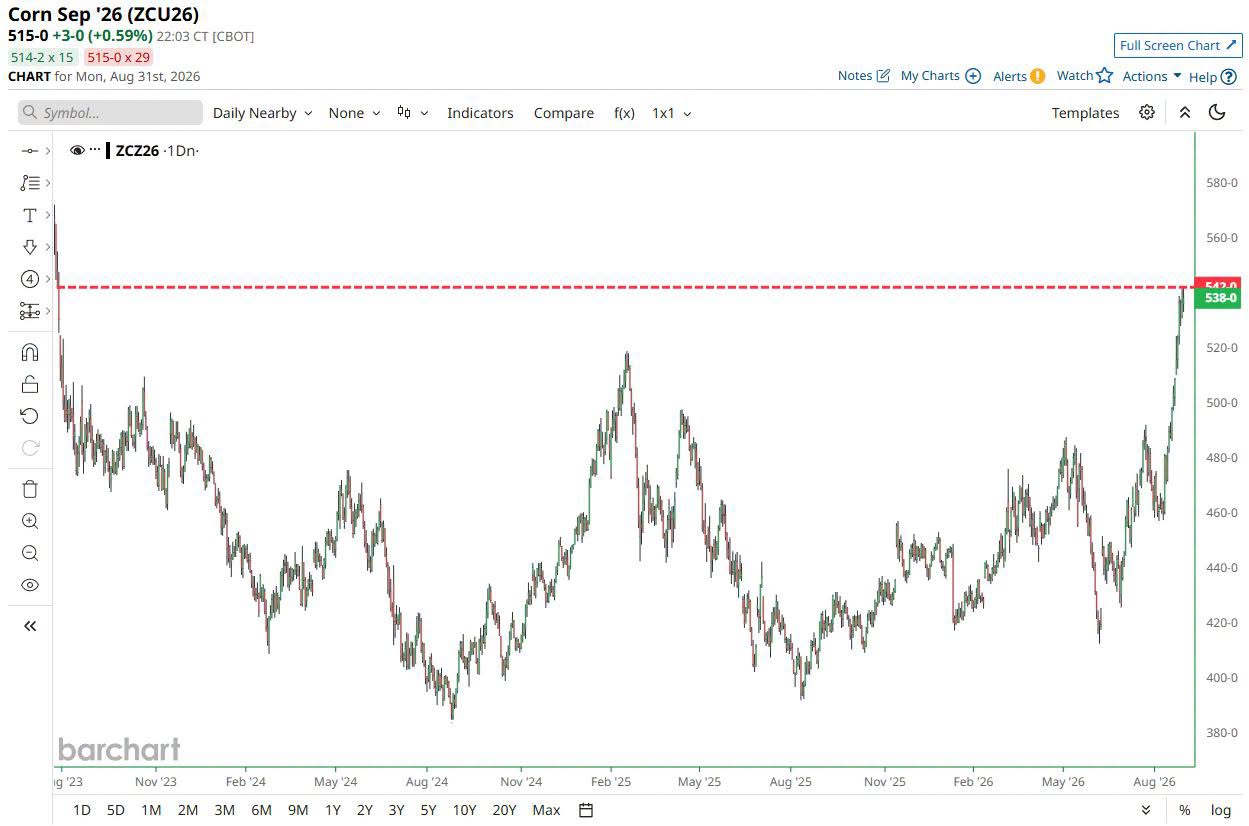Image resolution: width=1249 pixels, height=826 pixels.
Task: Select the Fibonacci/retracement tools icon
Action: pyautogui.click(x=30, y=183)
